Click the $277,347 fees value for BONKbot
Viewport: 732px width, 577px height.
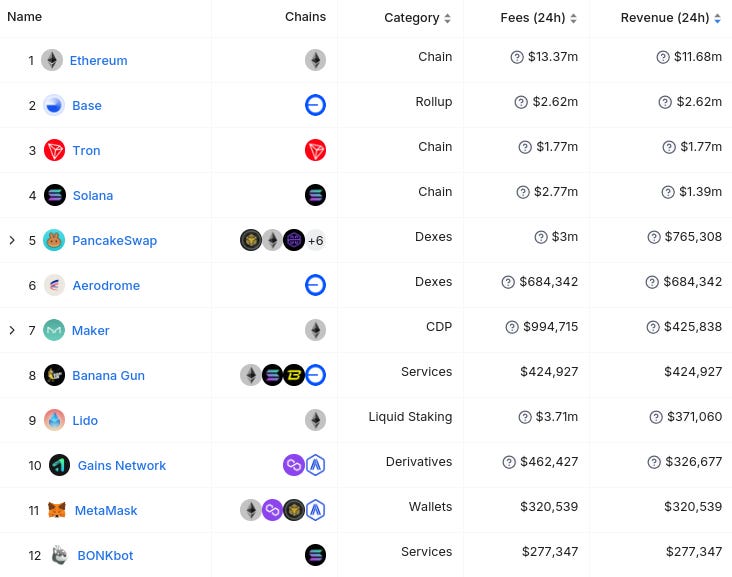(550, 552)
